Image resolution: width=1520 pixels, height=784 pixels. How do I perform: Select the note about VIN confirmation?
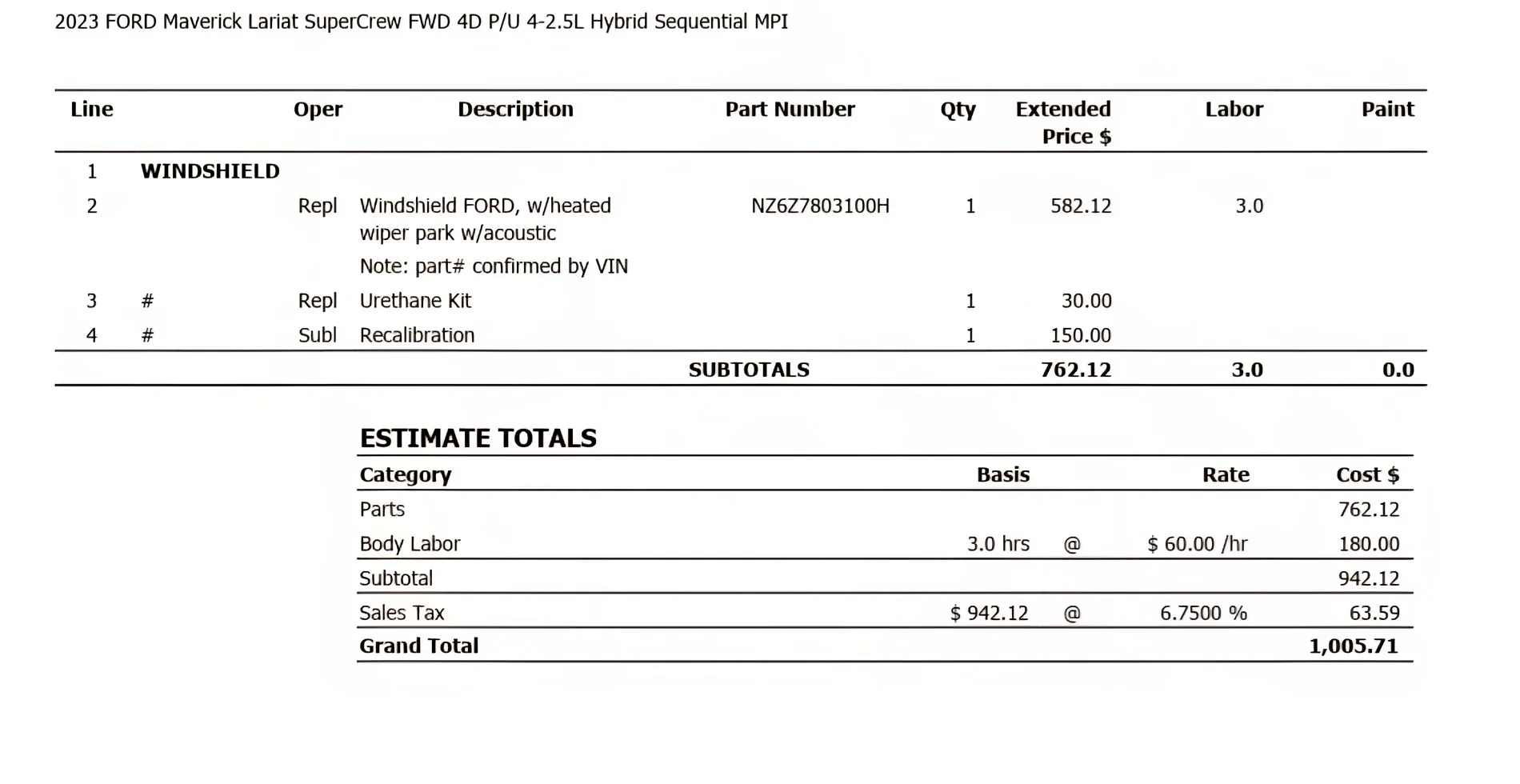click(494, 266)
